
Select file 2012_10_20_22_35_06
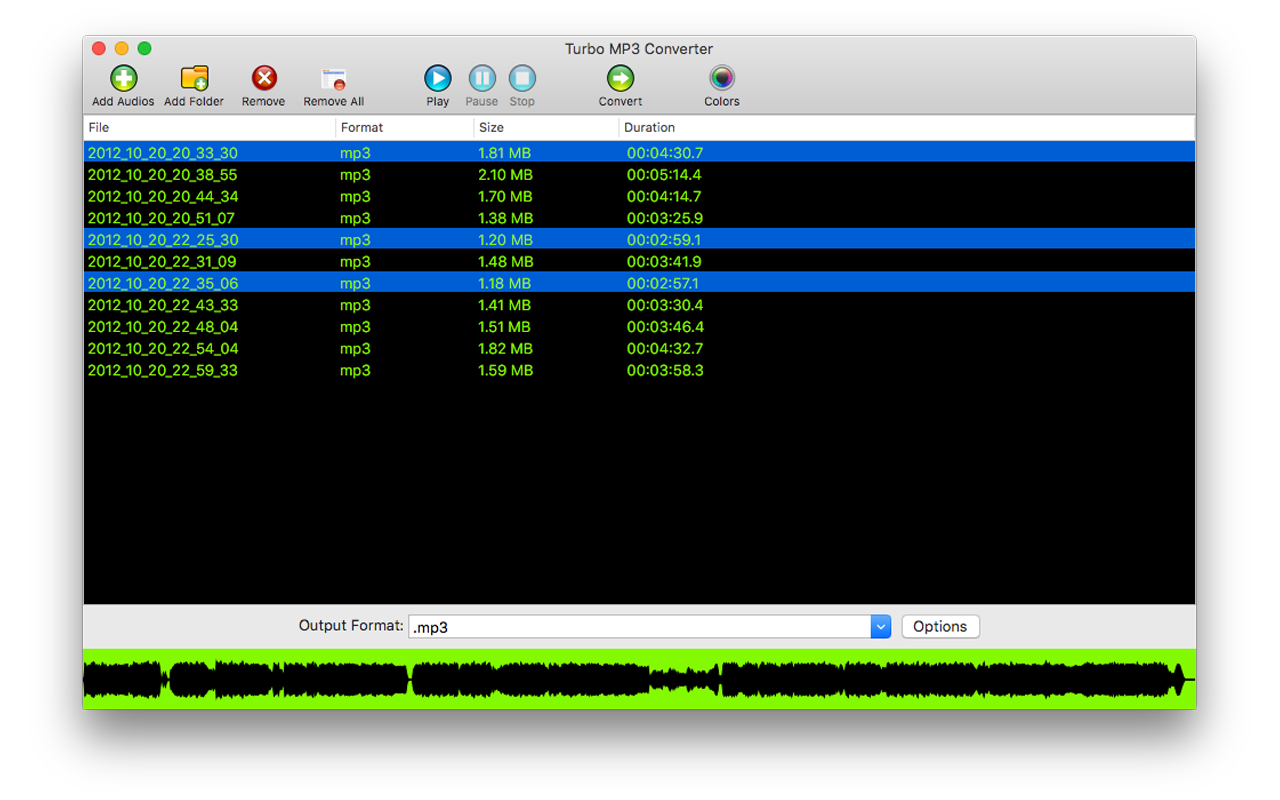coord(163,284)
